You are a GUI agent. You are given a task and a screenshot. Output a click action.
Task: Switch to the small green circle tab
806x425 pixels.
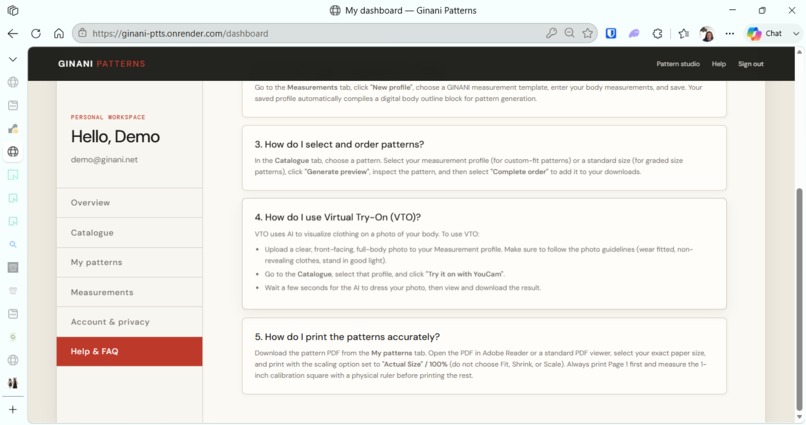pos(13,337)
